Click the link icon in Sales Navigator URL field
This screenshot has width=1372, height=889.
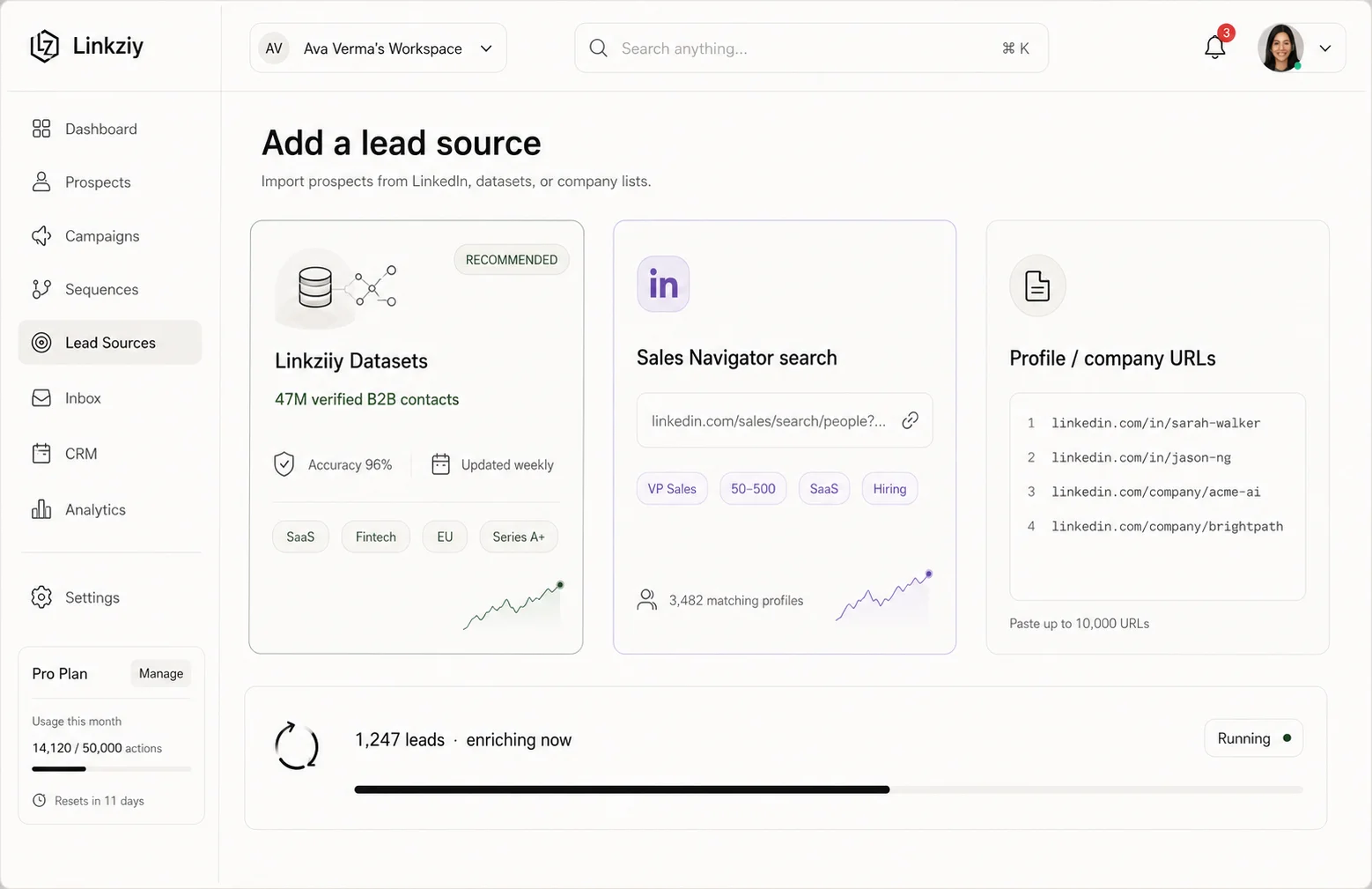911,420
